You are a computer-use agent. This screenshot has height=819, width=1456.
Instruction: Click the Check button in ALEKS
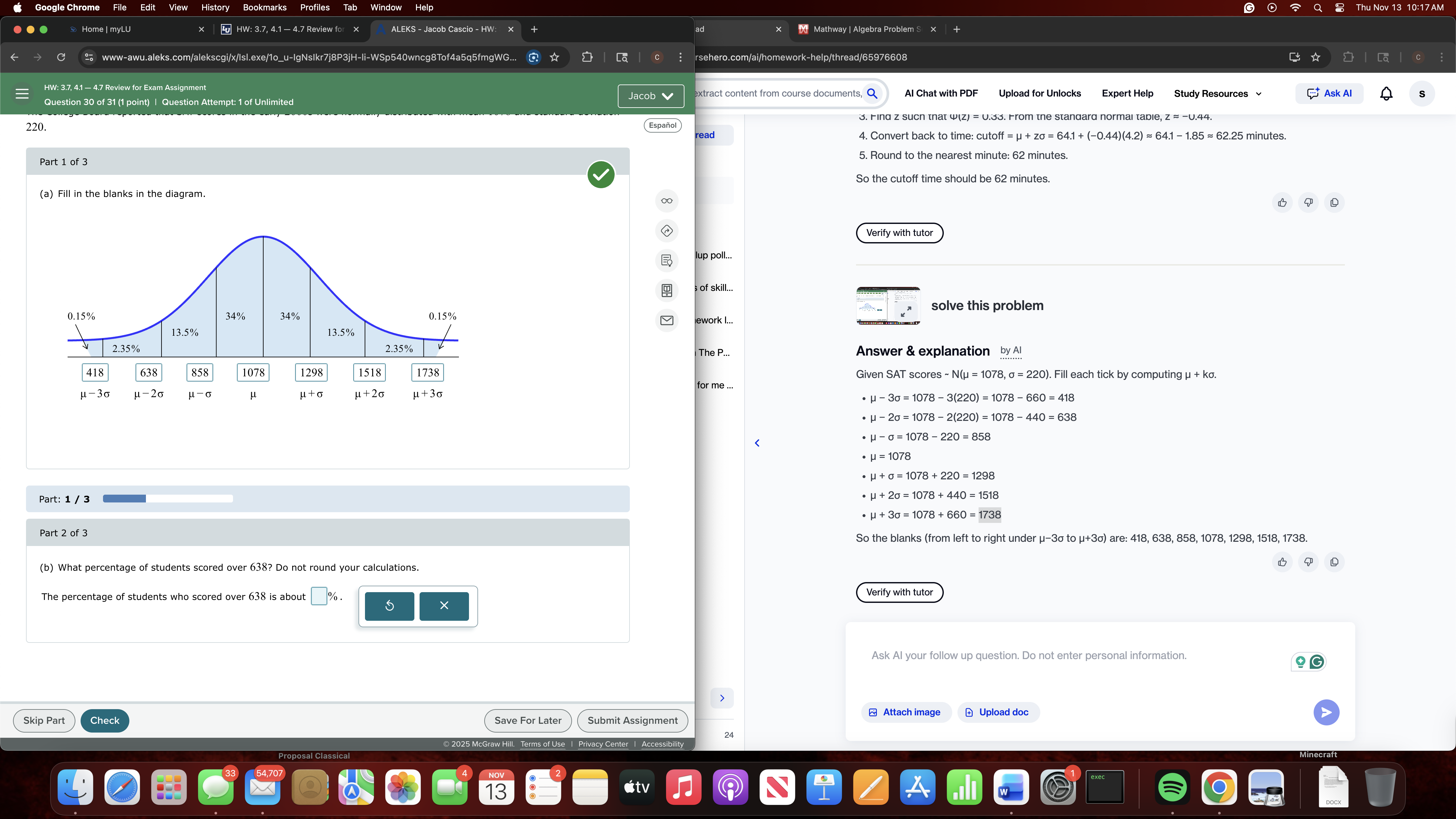[105, 720]
